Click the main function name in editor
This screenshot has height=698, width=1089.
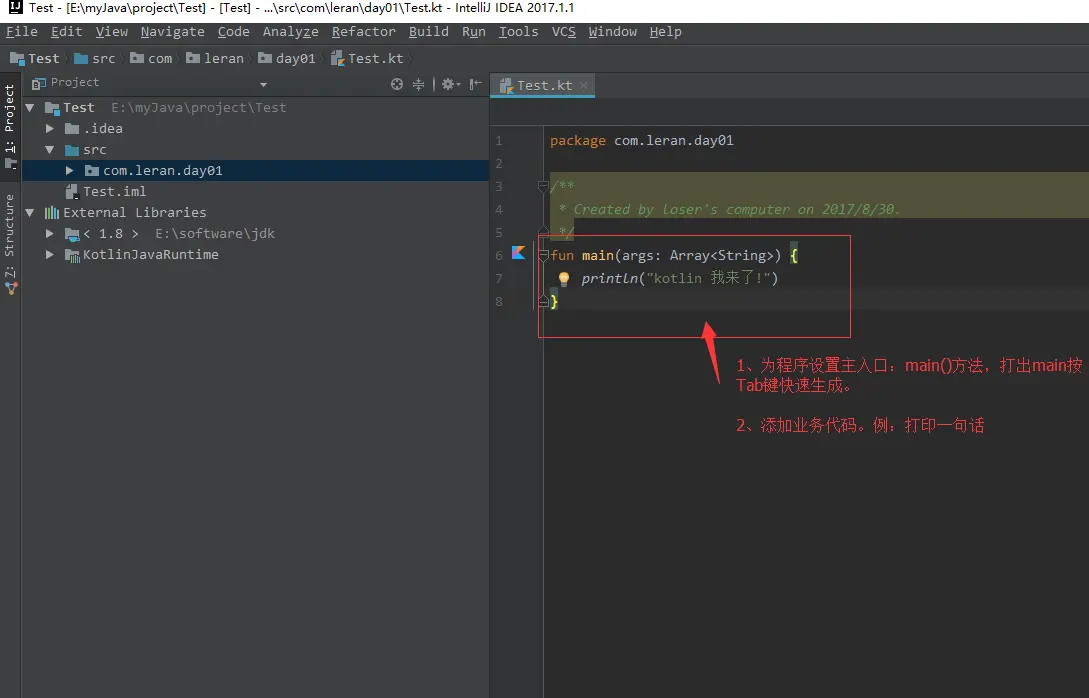(x=597, y=256)
